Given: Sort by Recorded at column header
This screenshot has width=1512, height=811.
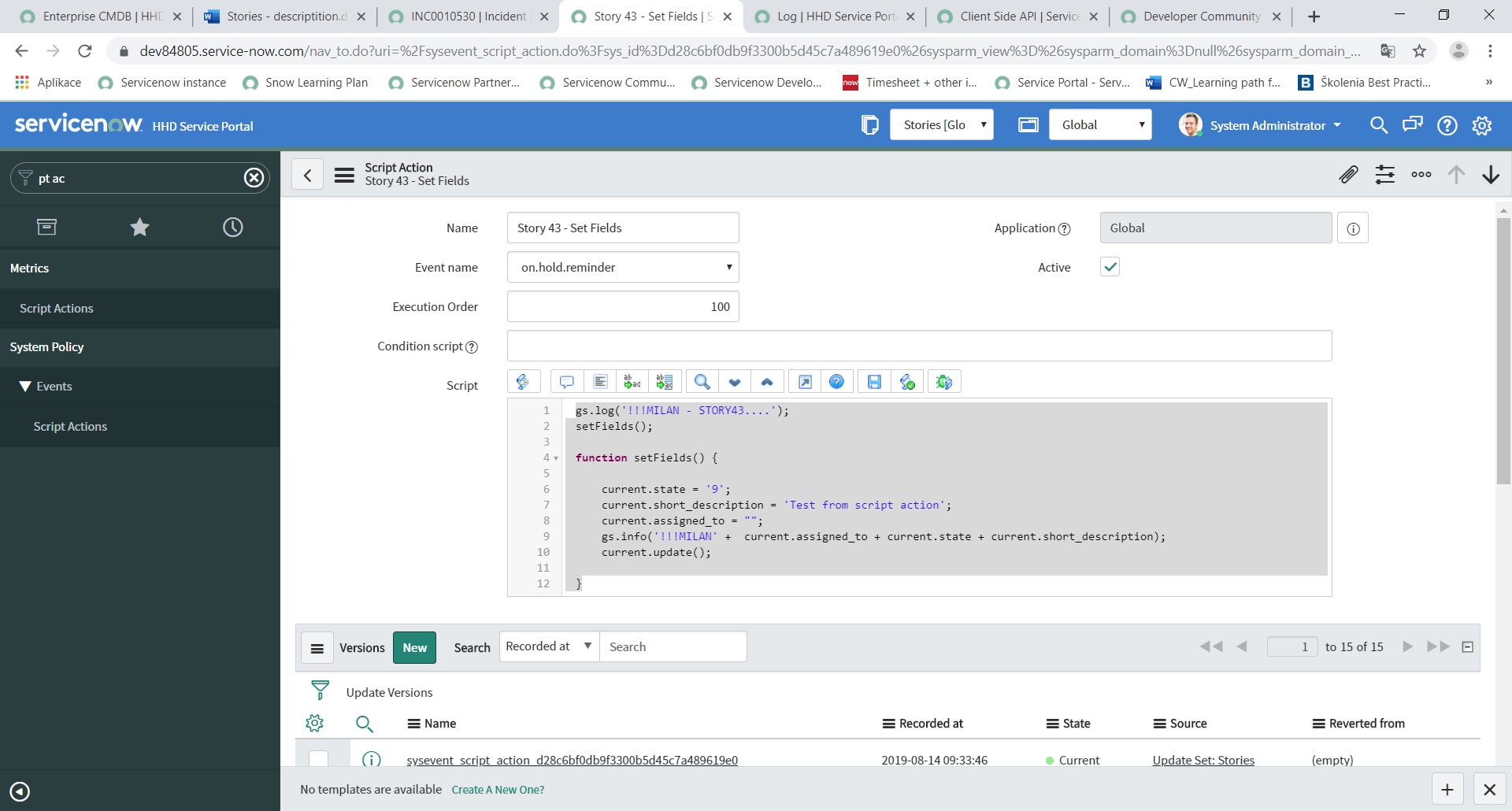Looking at the screenshot, I should point(931,724).
